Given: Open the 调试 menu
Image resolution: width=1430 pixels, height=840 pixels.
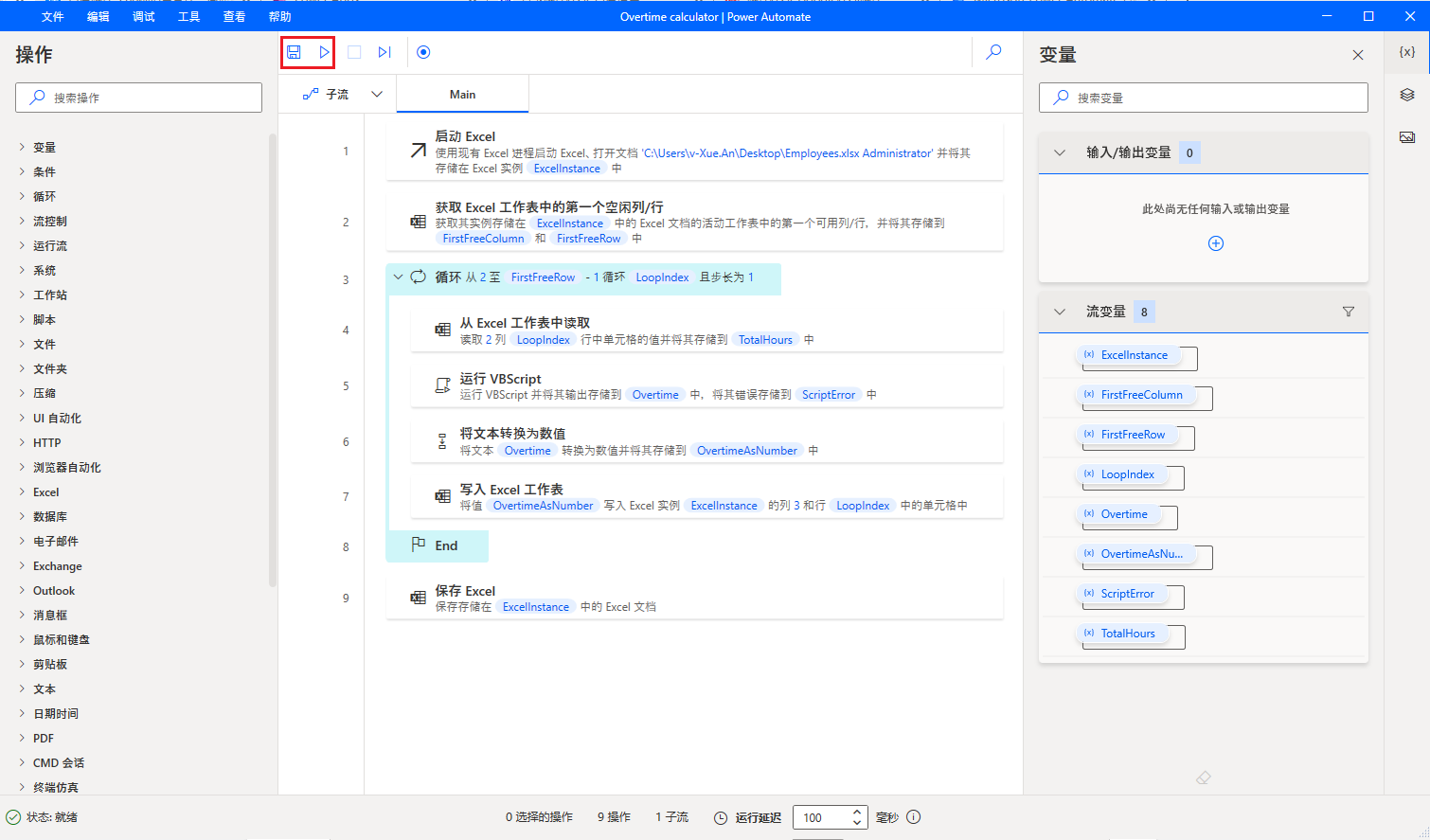Looking at the screenshot, I should coord(143,16).
